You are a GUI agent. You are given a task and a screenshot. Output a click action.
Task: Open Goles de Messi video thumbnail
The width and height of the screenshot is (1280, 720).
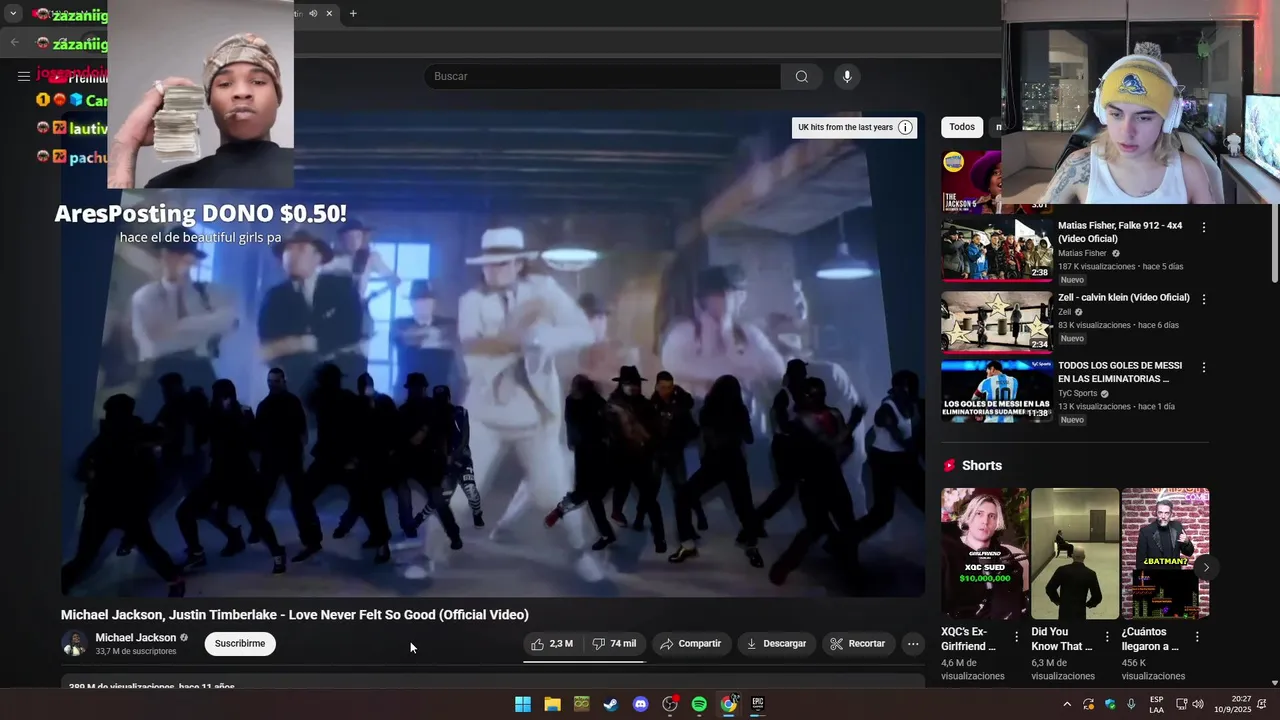coord(997,391)
